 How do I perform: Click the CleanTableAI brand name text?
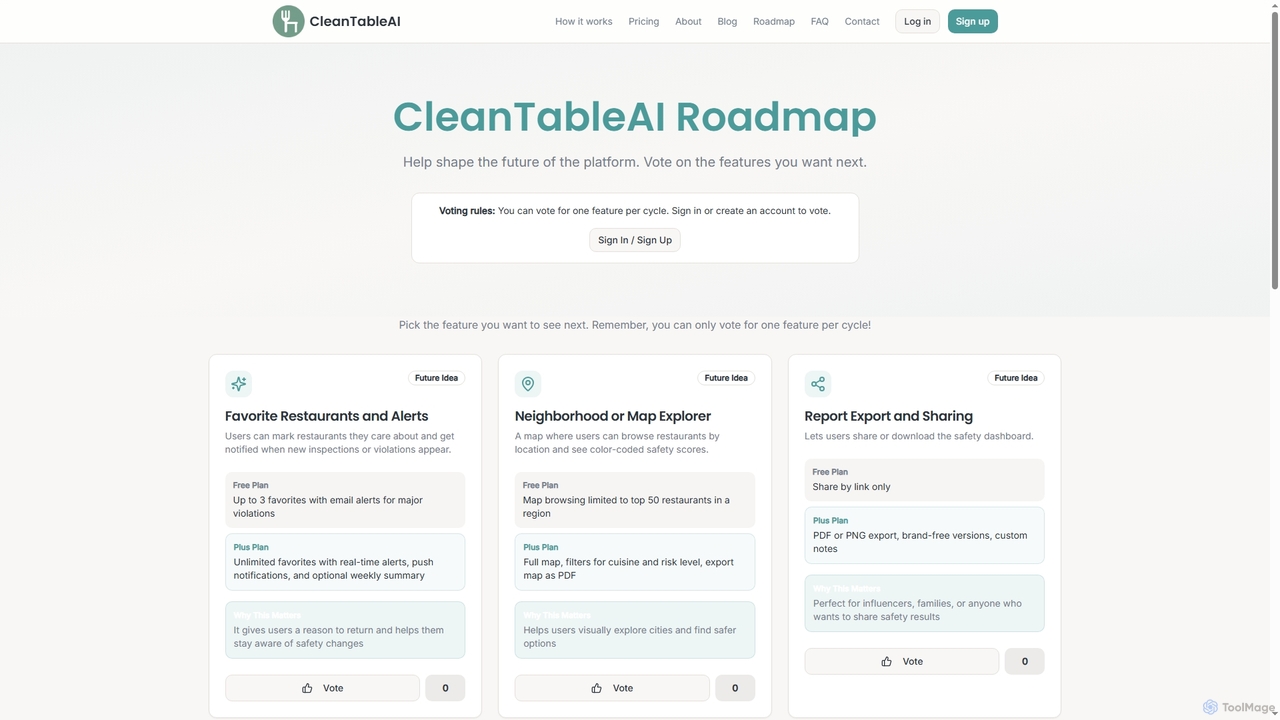click(355, 21)
